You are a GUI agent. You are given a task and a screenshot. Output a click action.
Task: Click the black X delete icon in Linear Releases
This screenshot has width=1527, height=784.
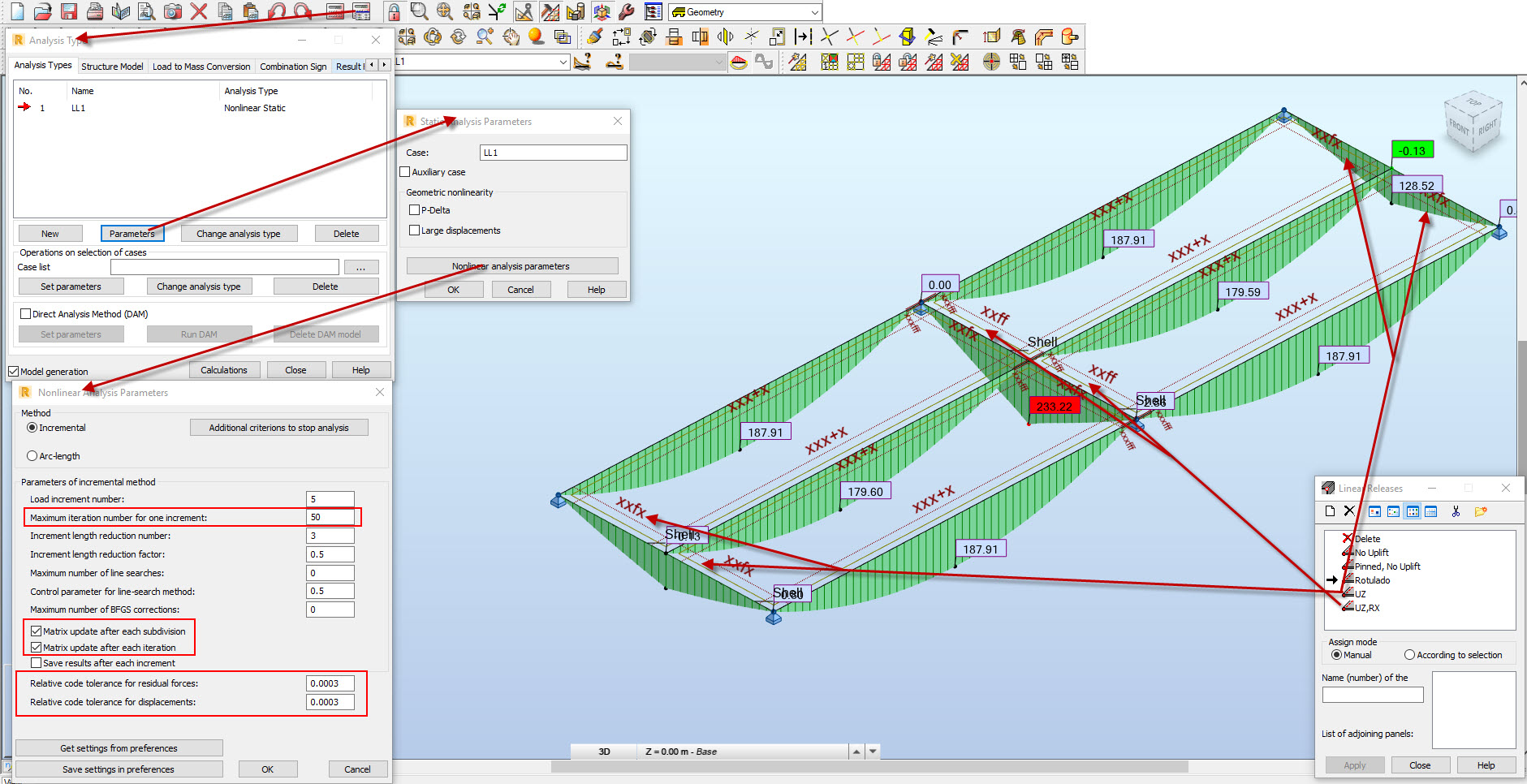[1349, 511]
